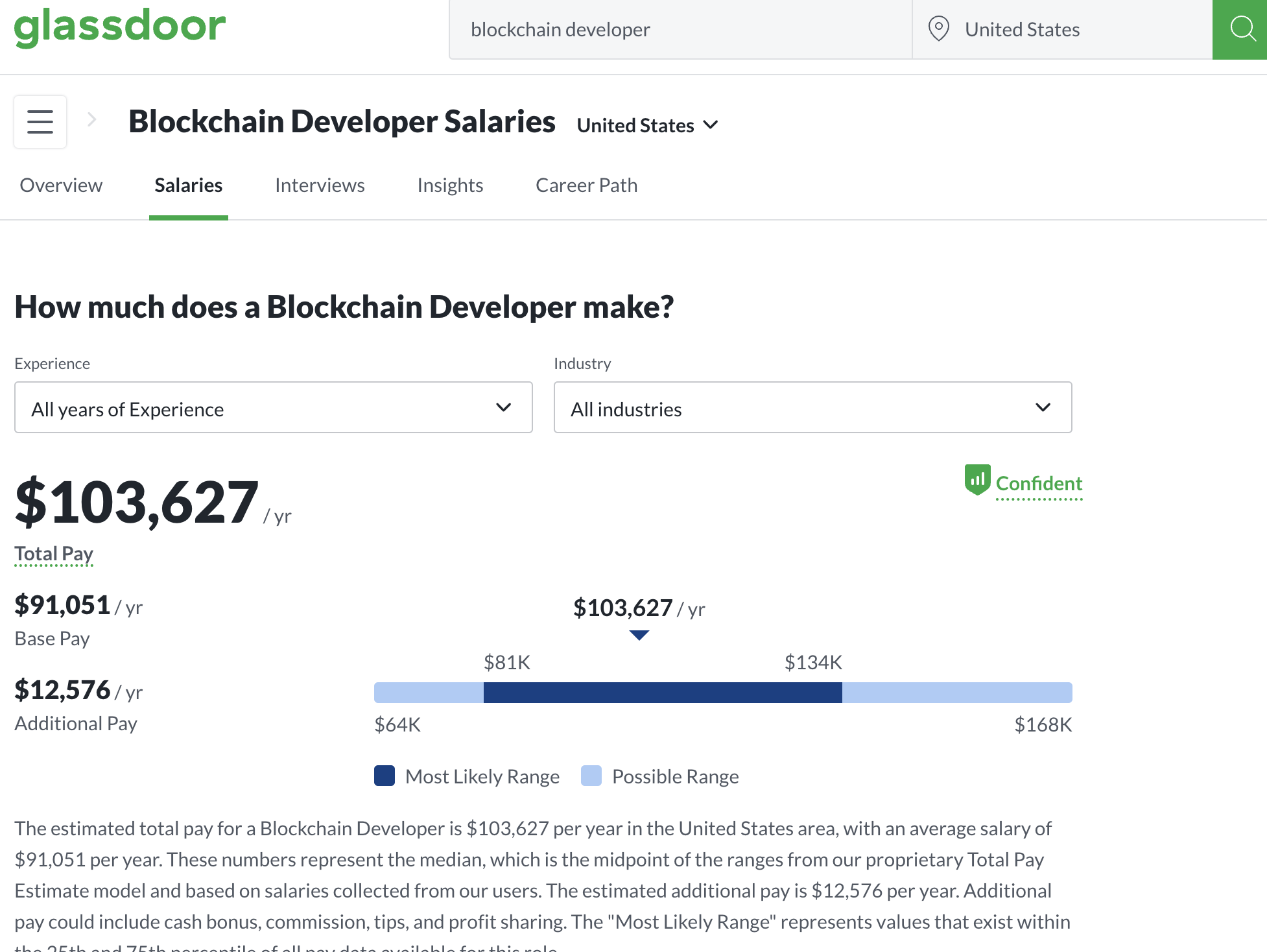Viewport: 1267px width, 952px height.
Task: Go to the Career Path tab
Action: 586,185
